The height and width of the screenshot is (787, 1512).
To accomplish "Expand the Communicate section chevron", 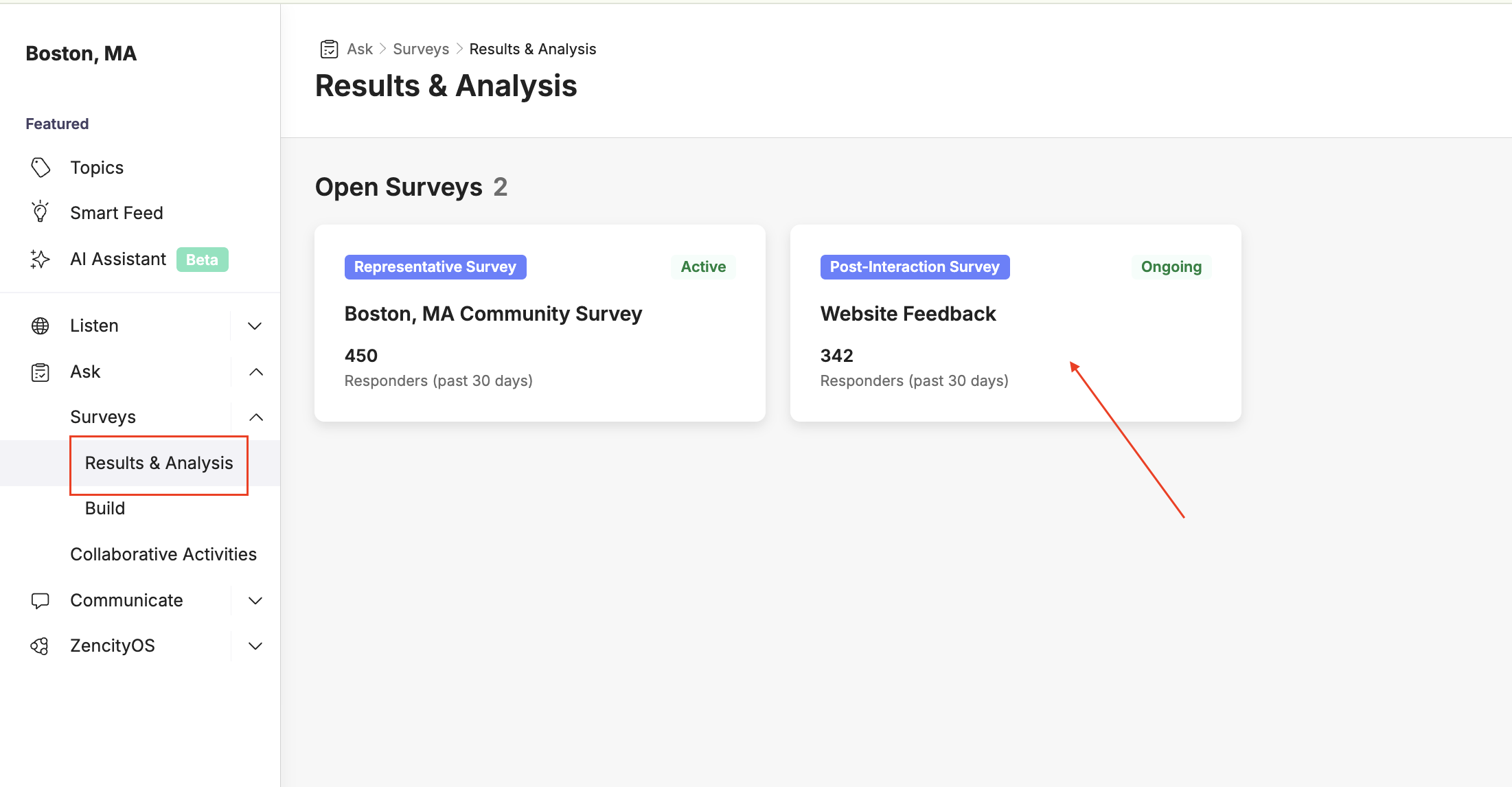I will click(x=255, y=600).
